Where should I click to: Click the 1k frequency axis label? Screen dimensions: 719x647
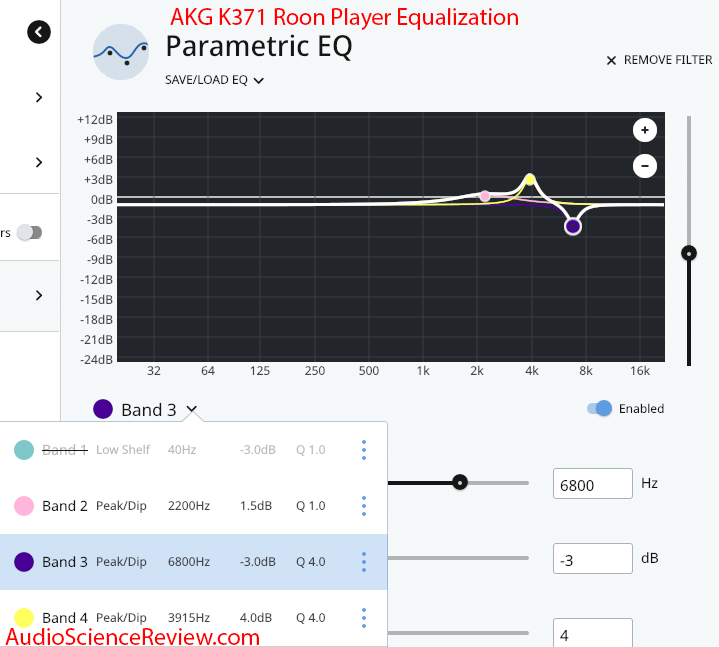(x=423, y=371)
